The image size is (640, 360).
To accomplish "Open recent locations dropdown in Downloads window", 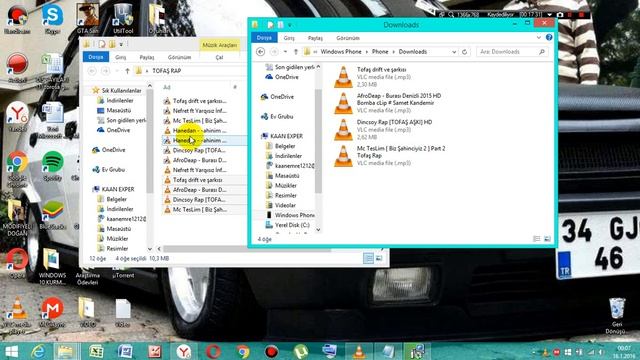I will tap(285, 52).
